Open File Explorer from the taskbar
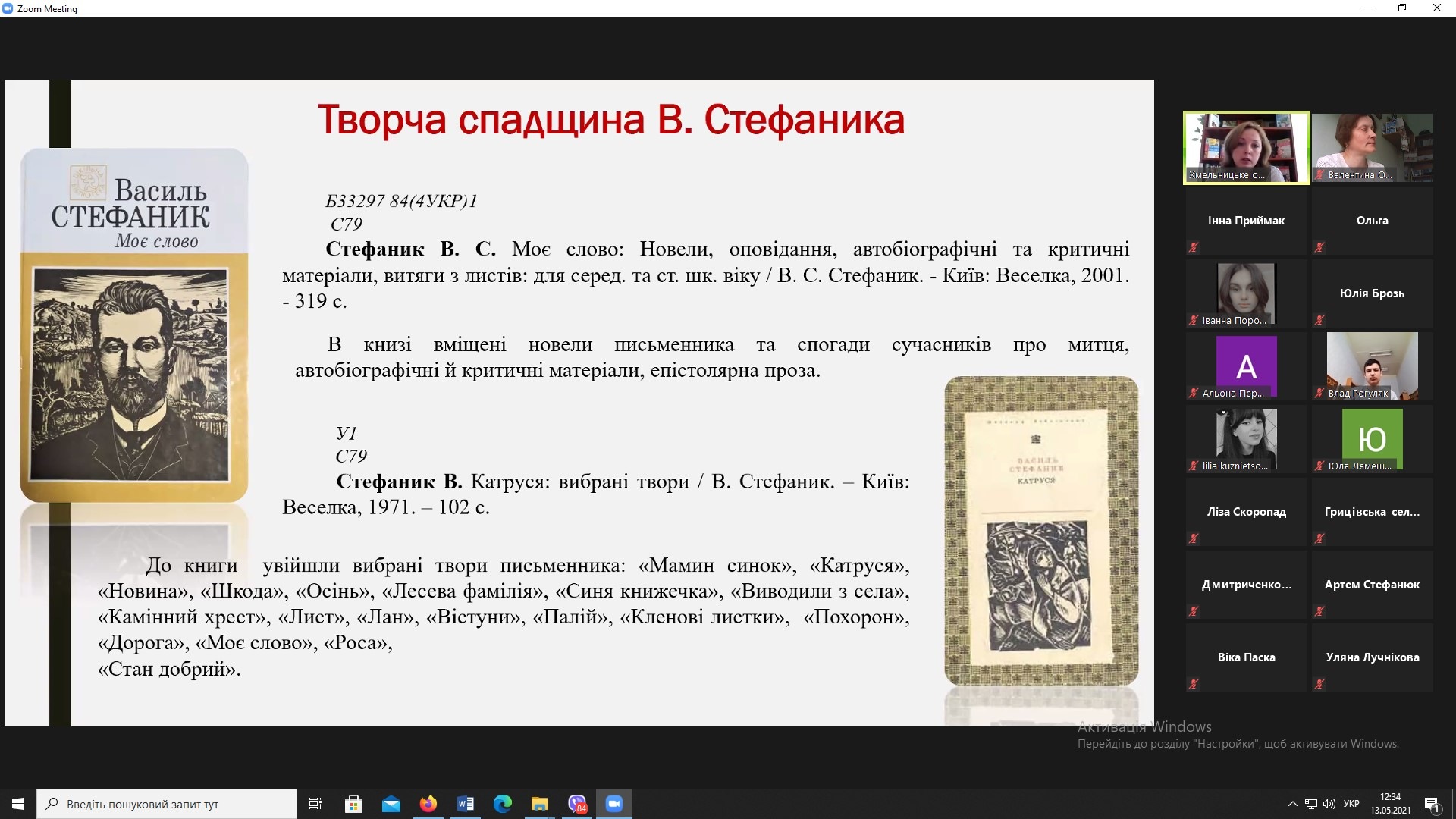The image size is (1456, 819). [539, 804]
